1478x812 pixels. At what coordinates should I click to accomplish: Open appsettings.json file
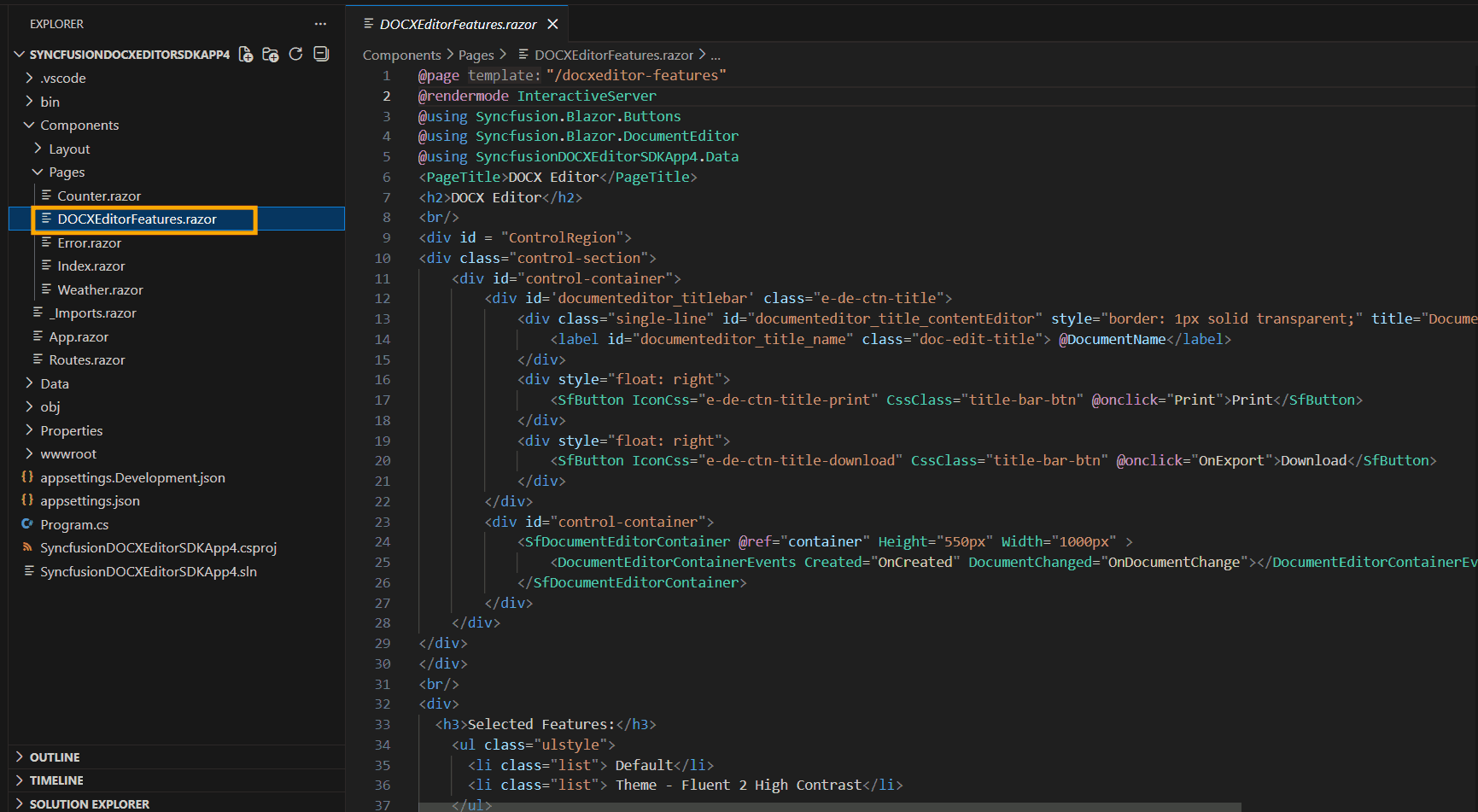click(x=90, y=500)
